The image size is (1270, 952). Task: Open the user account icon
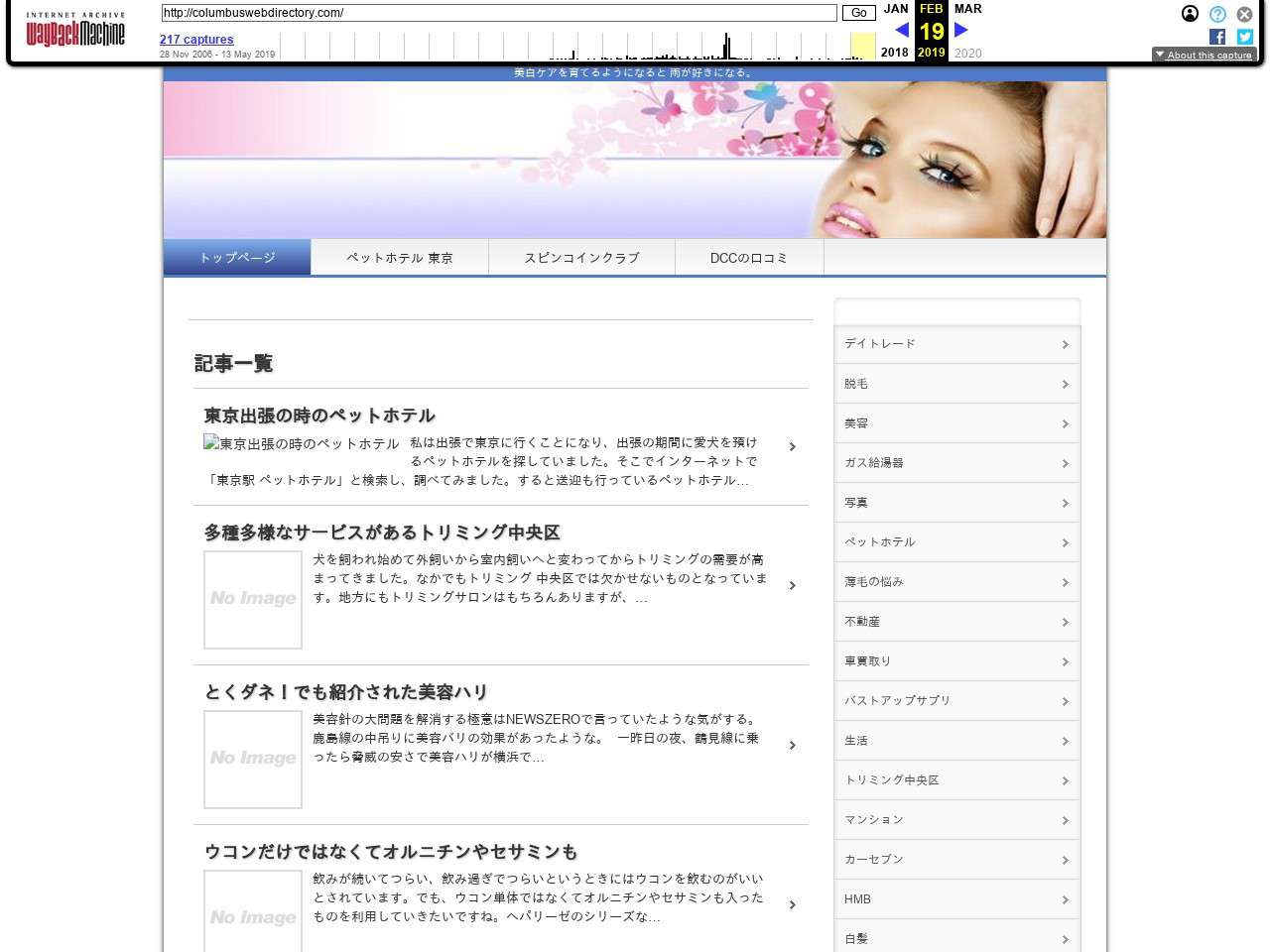tap(1190, 14)
